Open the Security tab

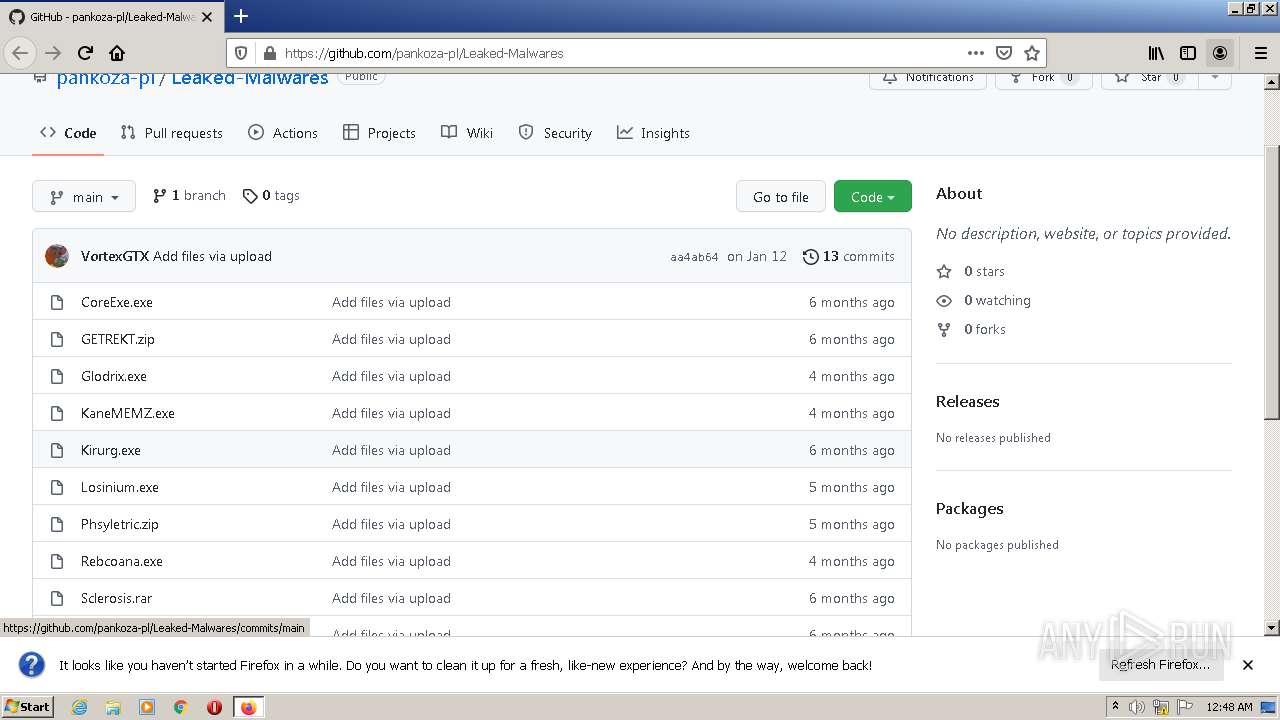click(x=555, y=133)
